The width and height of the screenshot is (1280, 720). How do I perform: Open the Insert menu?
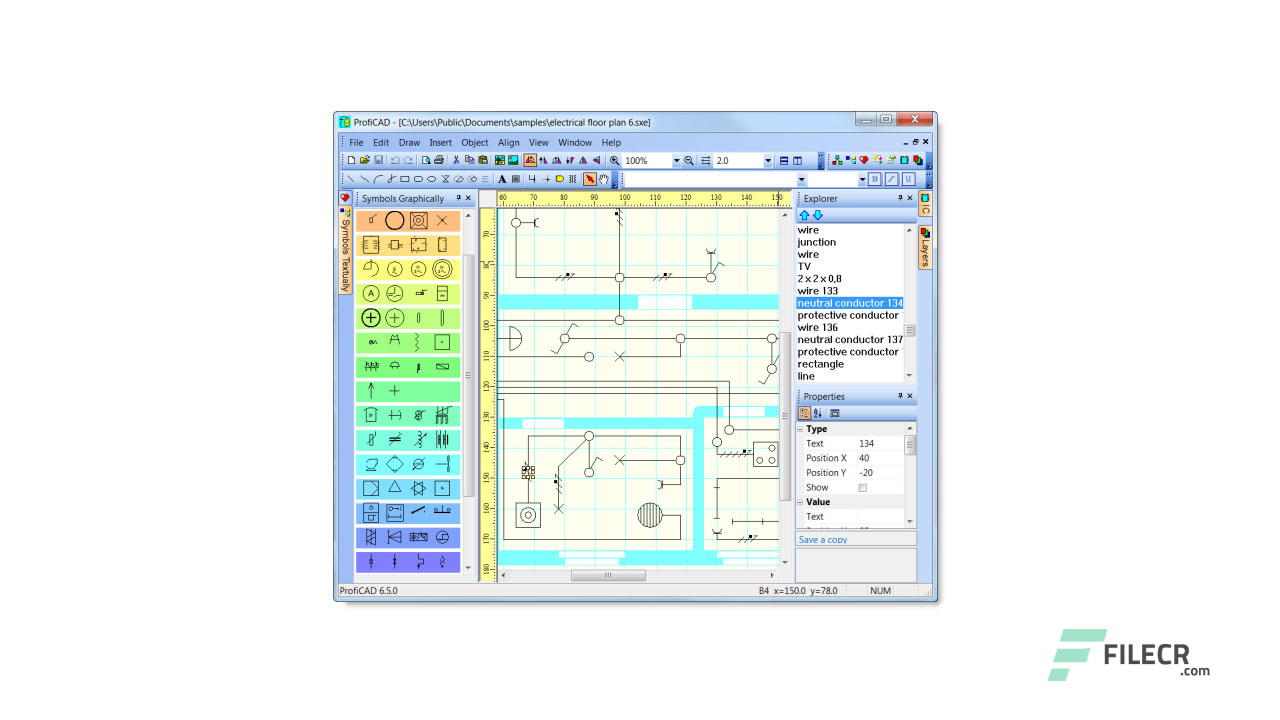tap(441, 142)
